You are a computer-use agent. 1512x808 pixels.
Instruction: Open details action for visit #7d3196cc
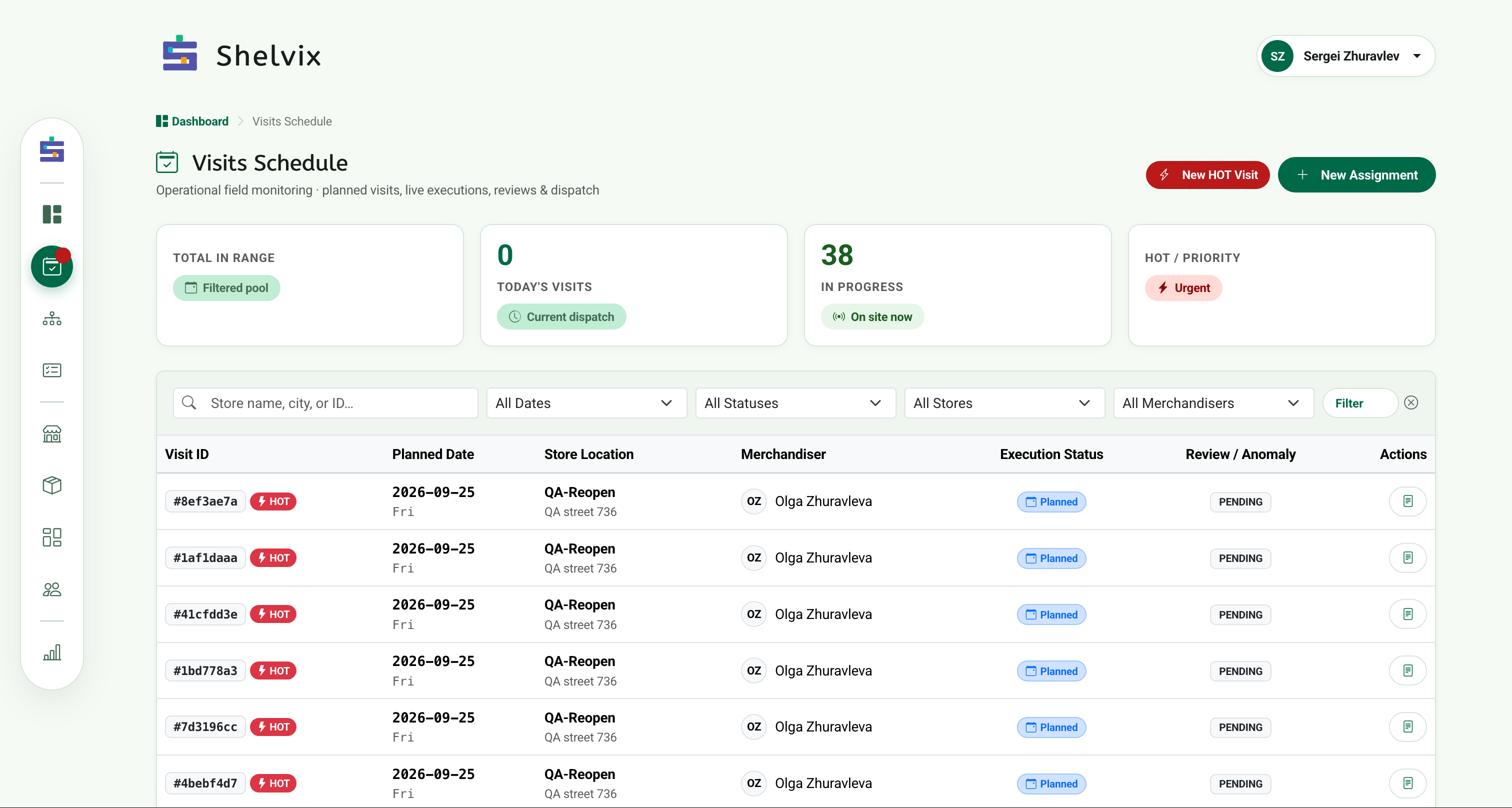point(1407,726)
